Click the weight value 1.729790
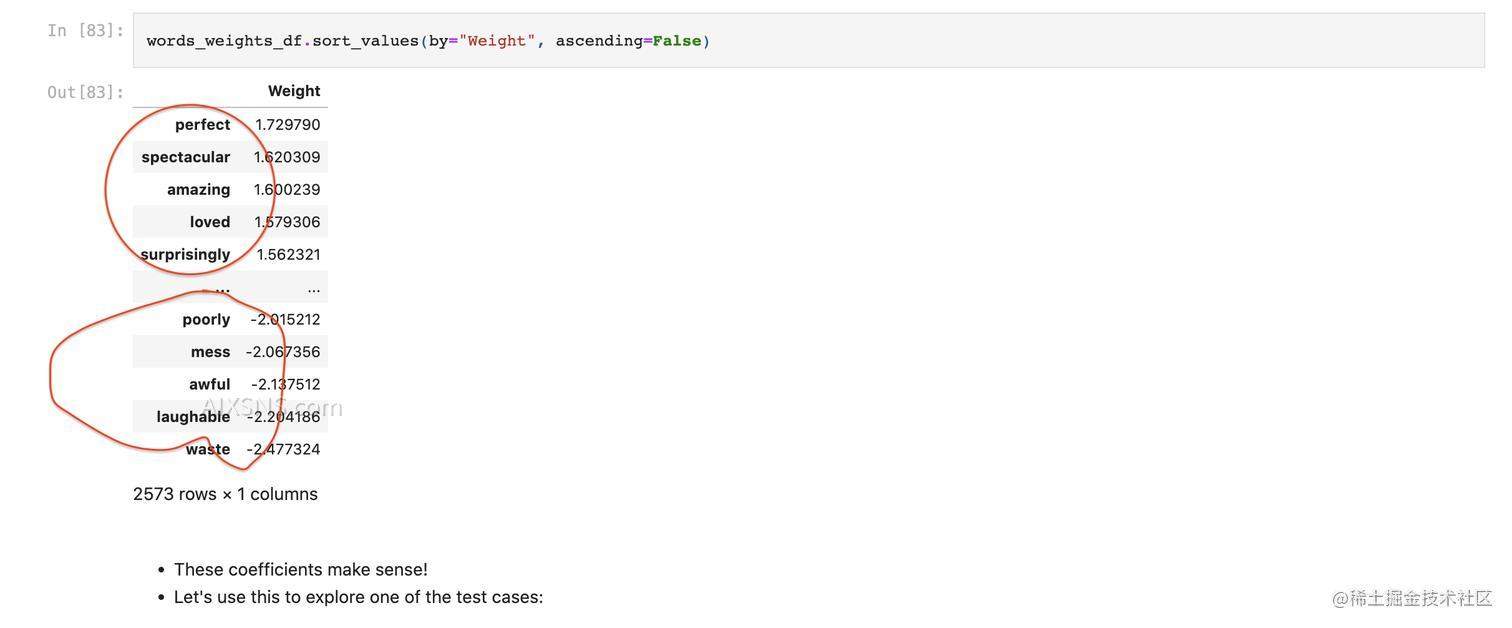The image size is (1512, 628). point(287,125)
